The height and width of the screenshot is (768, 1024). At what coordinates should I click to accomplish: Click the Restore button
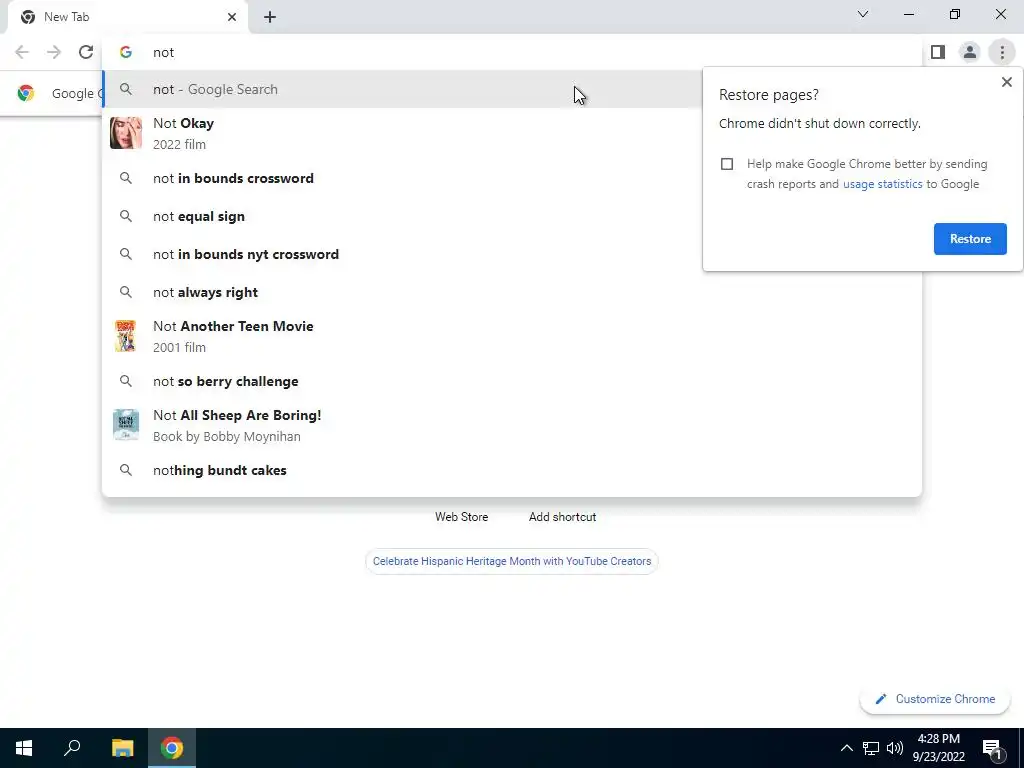coord(970,239)
